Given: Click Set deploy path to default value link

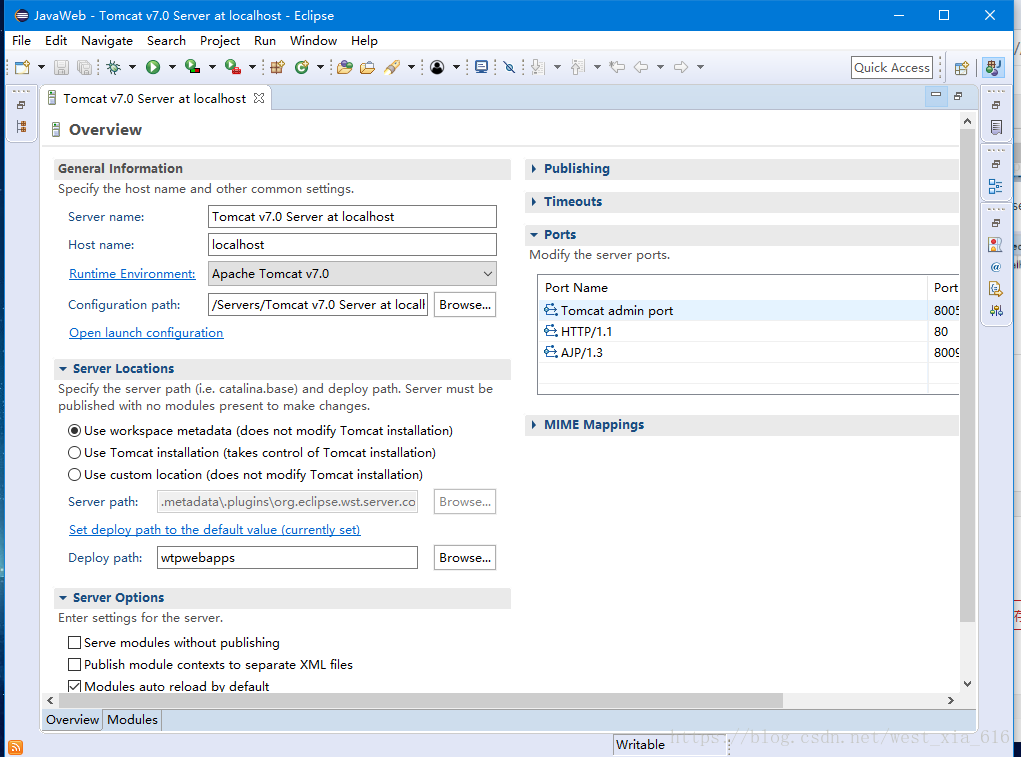Looking at the screenshot, I should point(214,530).
